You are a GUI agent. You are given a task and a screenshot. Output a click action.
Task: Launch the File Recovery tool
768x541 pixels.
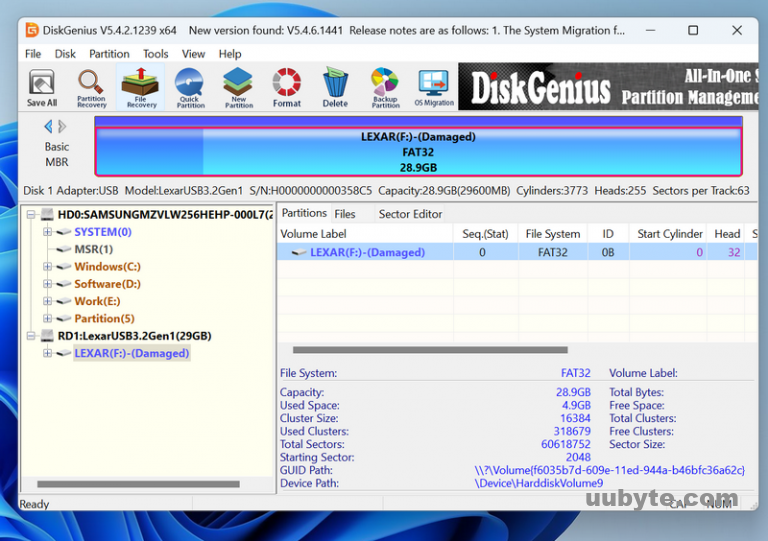(x=141, y=87)
